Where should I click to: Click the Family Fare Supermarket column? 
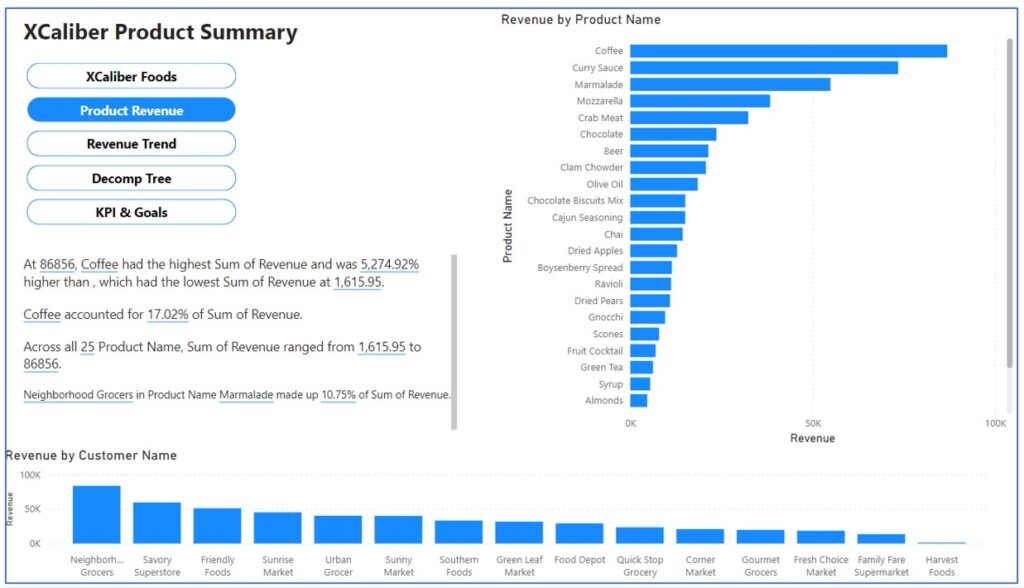click(x=881, y=539)
